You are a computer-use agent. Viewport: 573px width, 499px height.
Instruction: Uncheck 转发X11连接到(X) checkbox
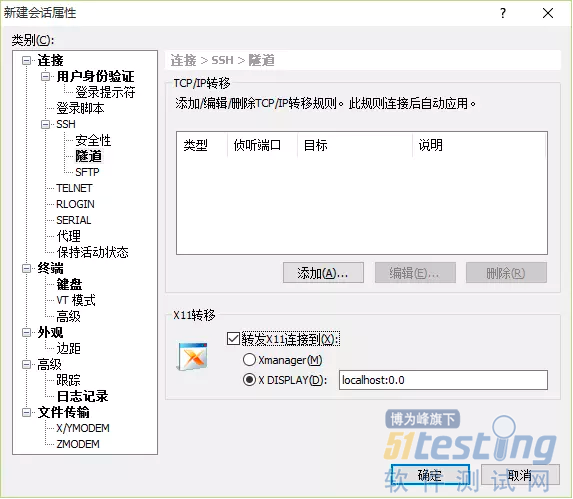coord(234,339)
